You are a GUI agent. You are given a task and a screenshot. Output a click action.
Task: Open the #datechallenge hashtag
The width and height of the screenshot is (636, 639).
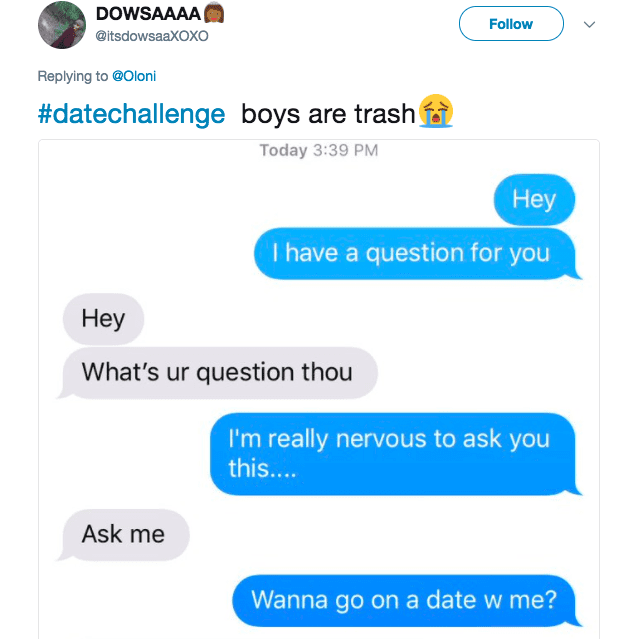coord(131,114)
